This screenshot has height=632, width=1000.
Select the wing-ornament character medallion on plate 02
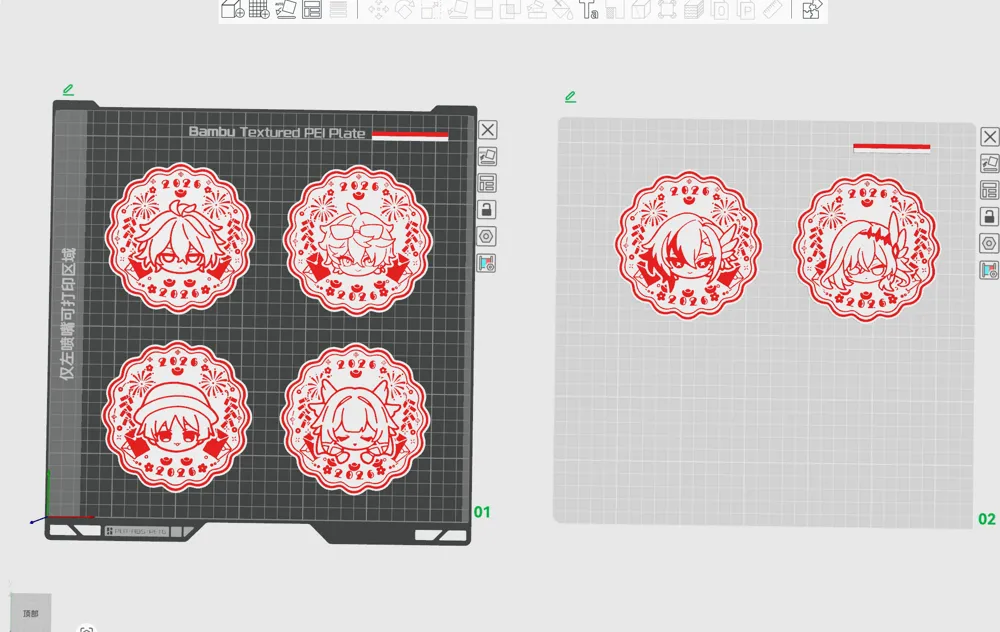pos(689,244)
